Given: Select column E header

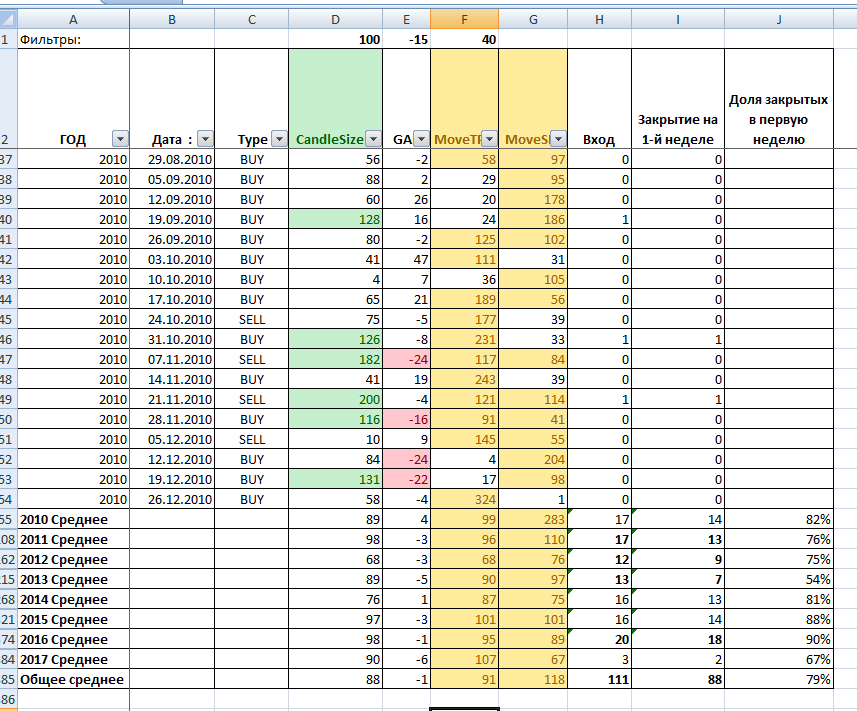Looking at the screenshot, I should tap(406, 20).
